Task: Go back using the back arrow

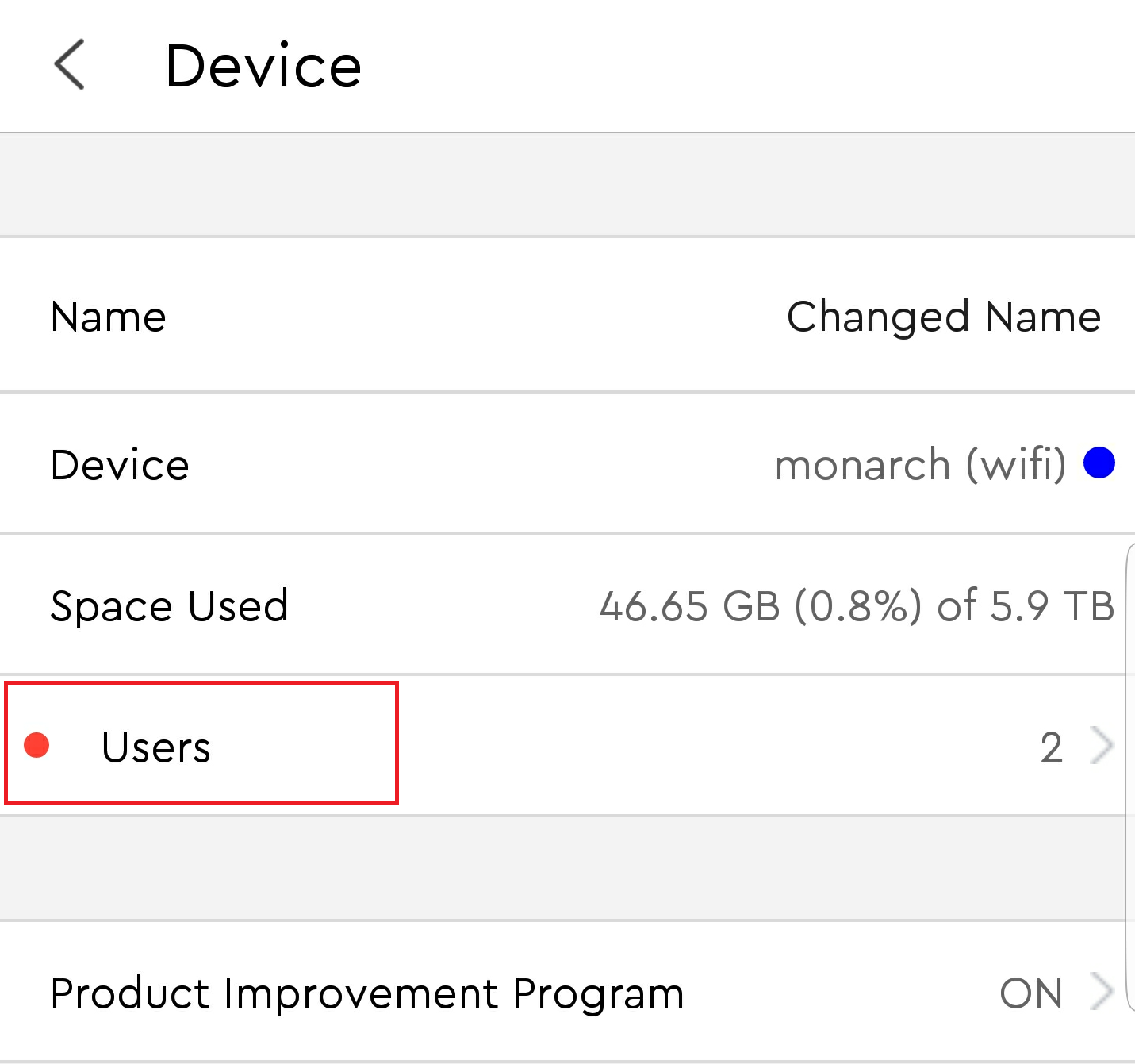Action: [70, 64]
